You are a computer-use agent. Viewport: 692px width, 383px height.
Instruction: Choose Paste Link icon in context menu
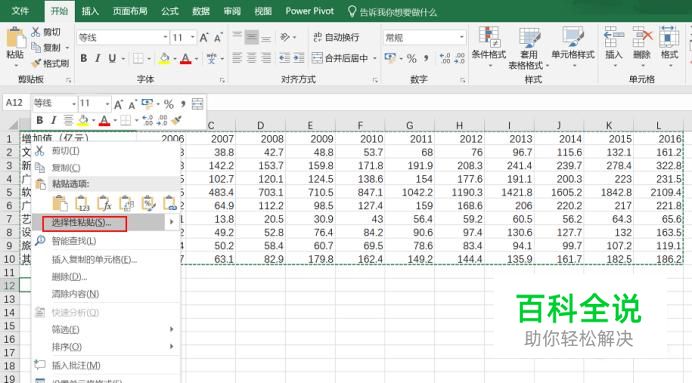tap(169, 203)
